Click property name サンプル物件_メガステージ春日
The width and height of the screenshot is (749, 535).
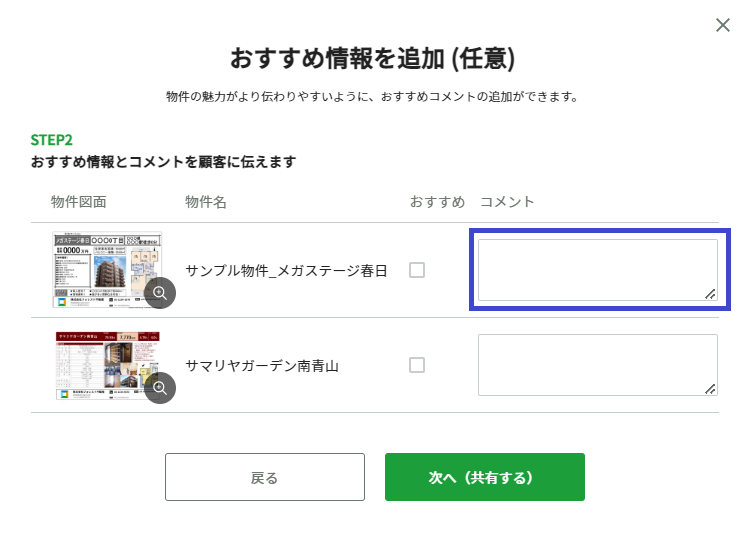click(286, 271)
